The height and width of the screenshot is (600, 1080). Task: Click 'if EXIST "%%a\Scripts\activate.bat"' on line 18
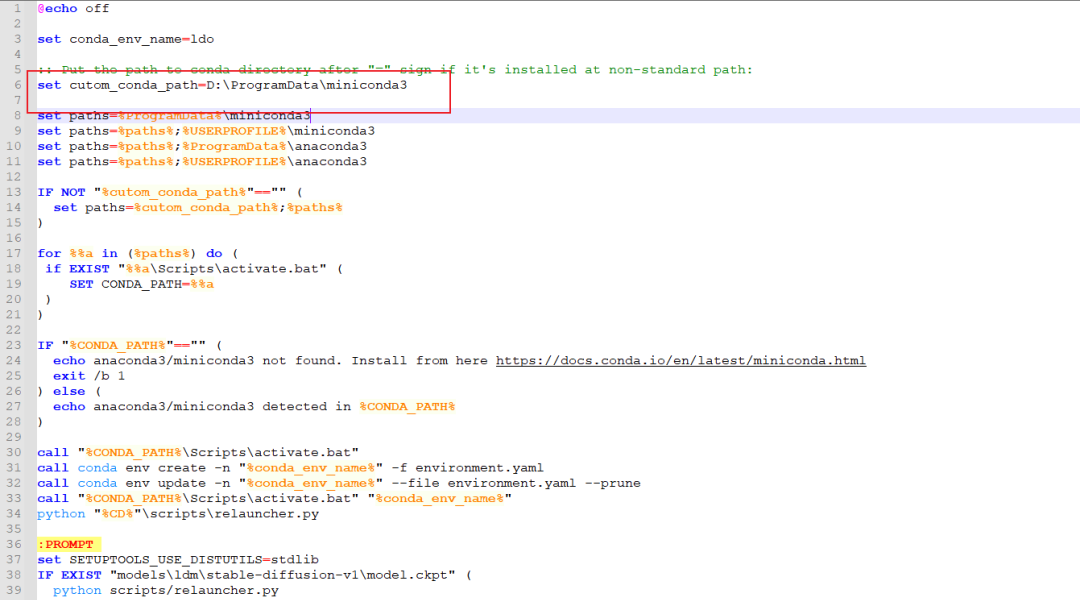tap(186, 269)
